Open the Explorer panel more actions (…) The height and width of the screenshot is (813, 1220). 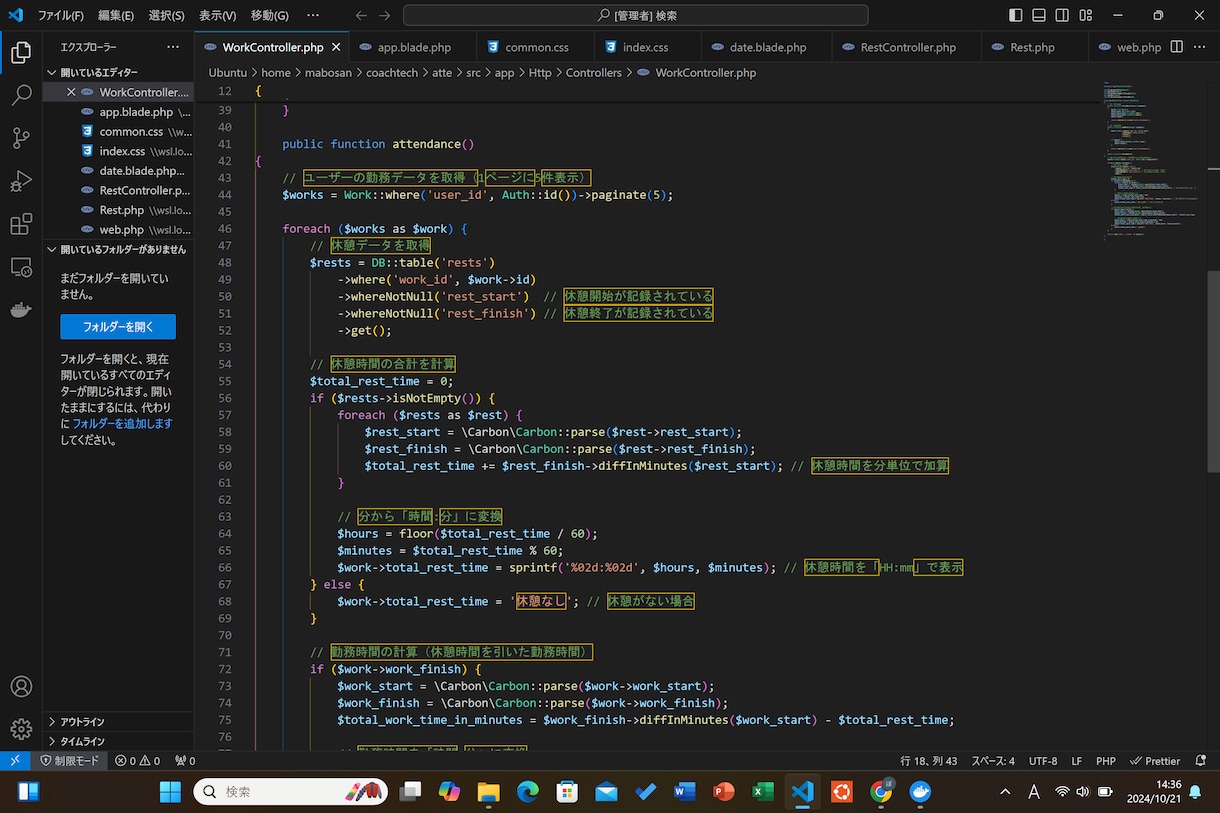coord(173,47)
